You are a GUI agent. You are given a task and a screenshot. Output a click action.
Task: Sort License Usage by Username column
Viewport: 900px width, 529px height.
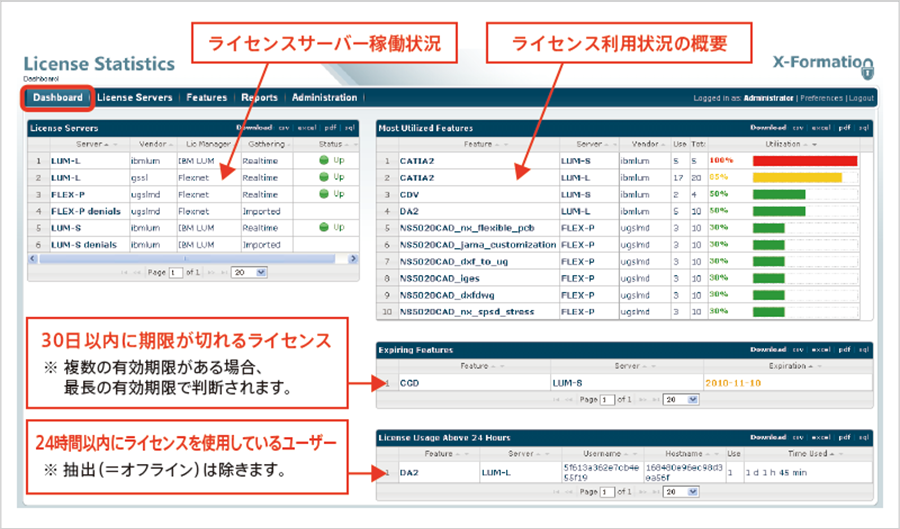tap(602, 453)
